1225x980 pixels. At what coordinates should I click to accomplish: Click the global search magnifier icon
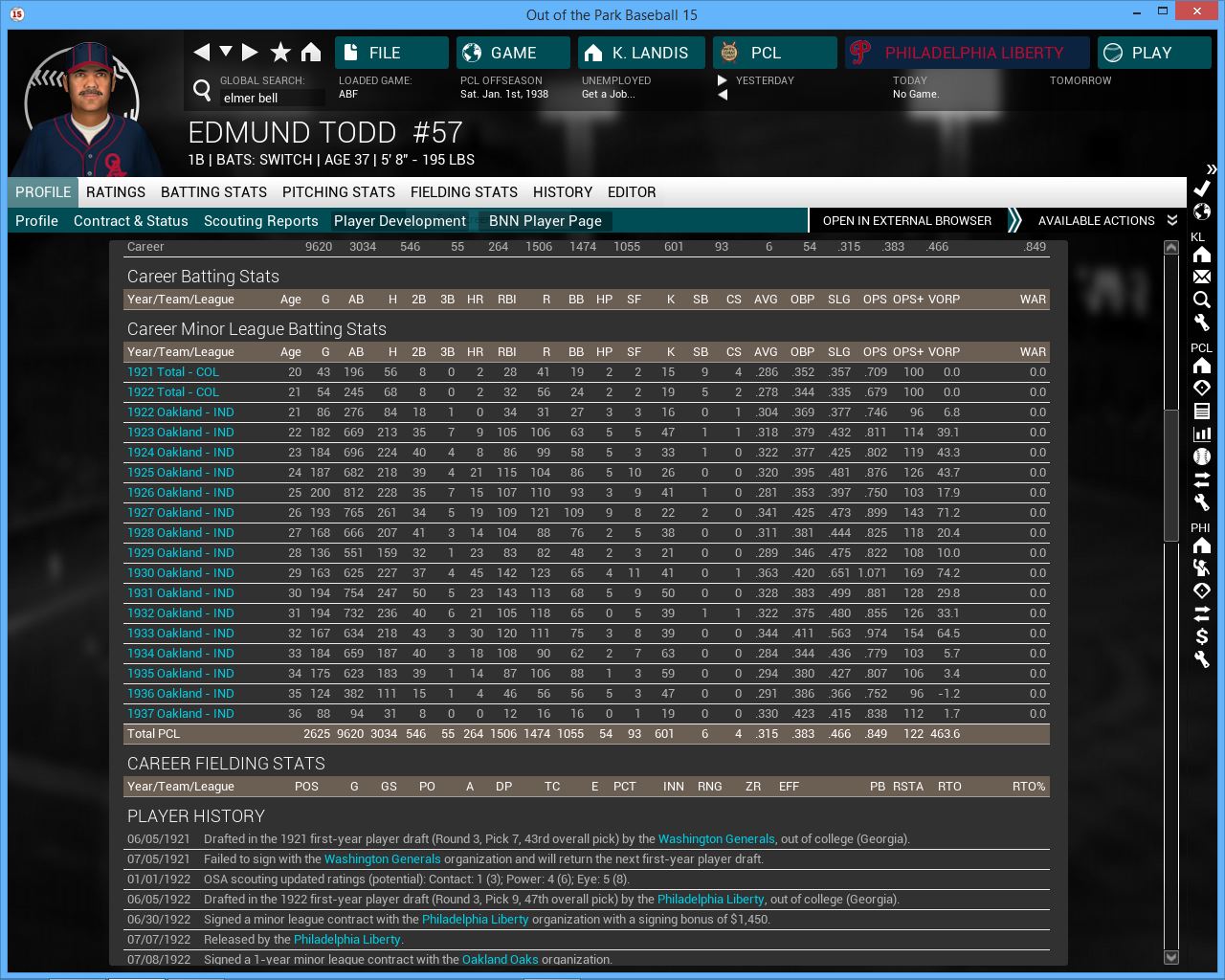point(202,90)
